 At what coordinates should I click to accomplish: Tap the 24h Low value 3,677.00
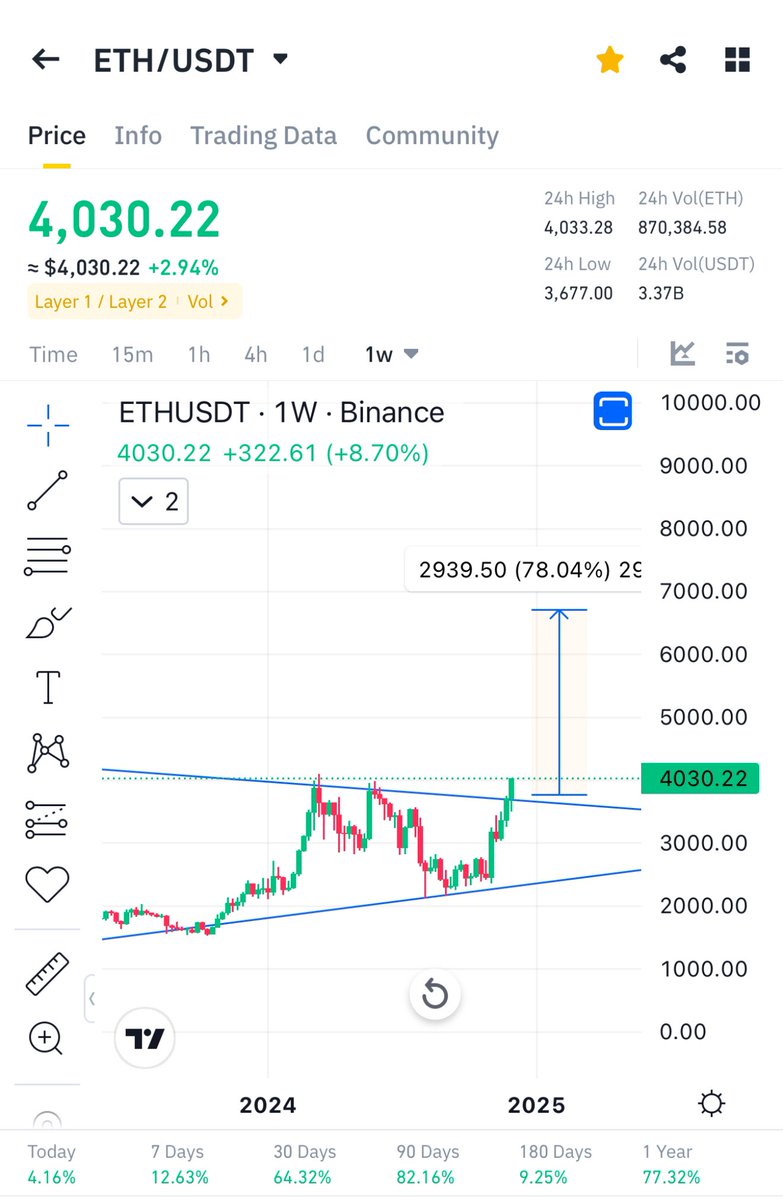[578, 293]
